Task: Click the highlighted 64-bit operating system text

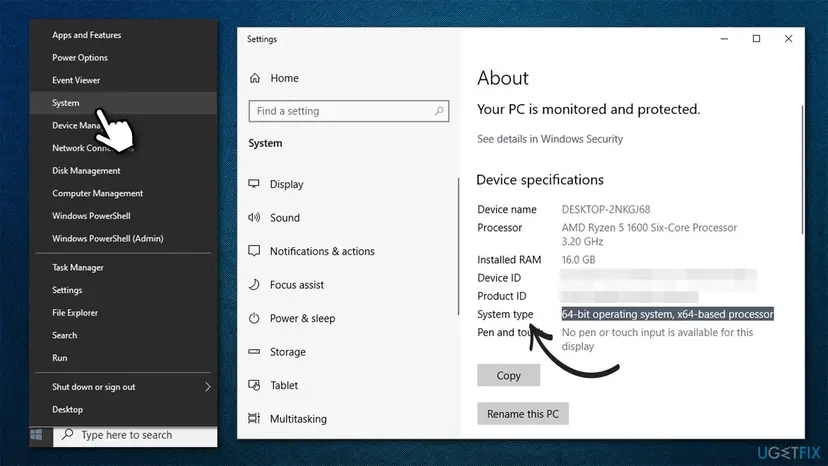Action: (667, 314)
